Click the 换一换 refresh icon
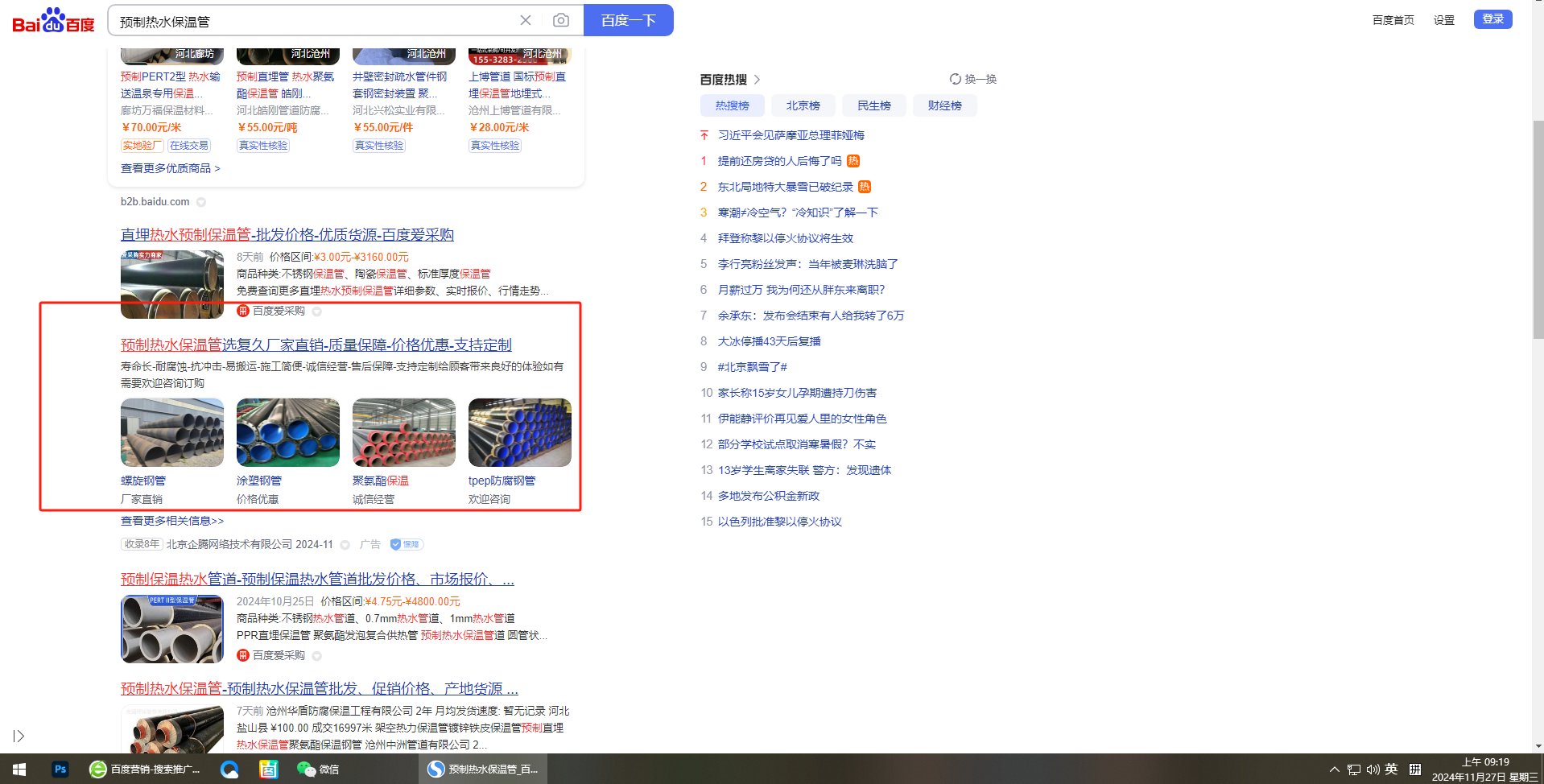The image size is (1544, 784). tap(955, 79)
